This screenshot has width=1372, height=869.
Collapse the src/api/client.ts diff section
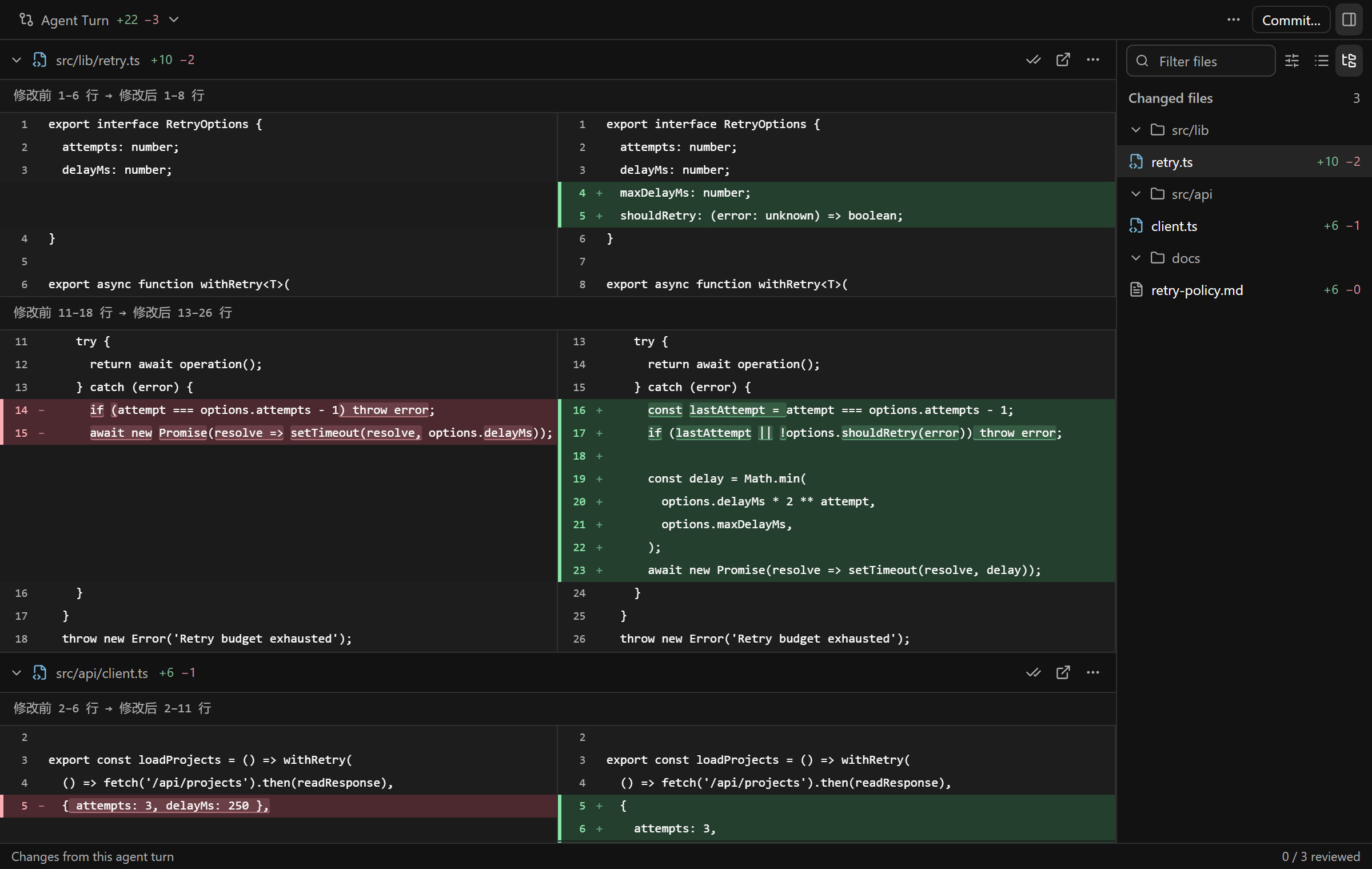(x=17, y=673)
